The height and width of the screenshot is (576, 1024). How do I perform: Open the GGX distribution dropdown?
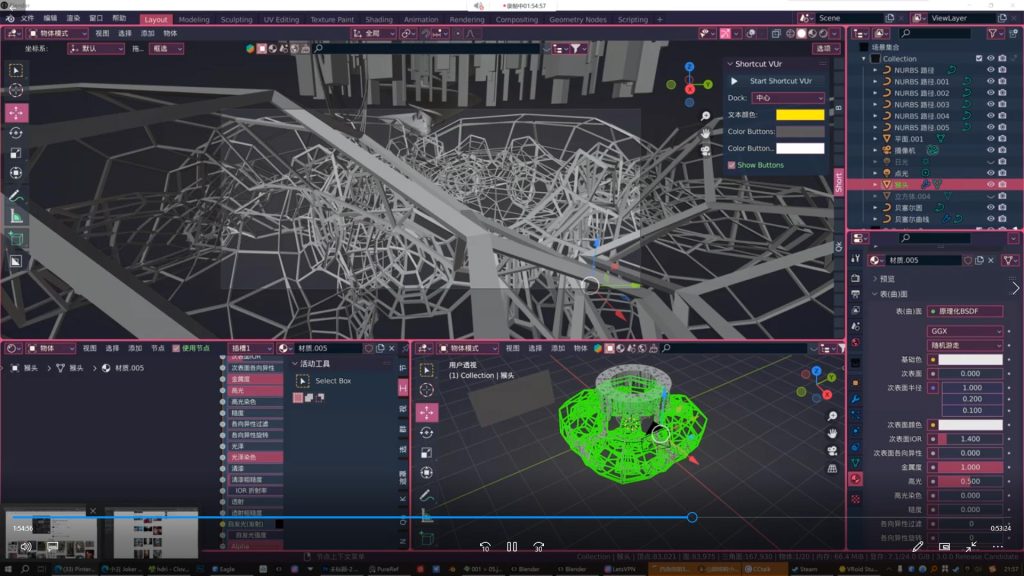pos(965,331)
